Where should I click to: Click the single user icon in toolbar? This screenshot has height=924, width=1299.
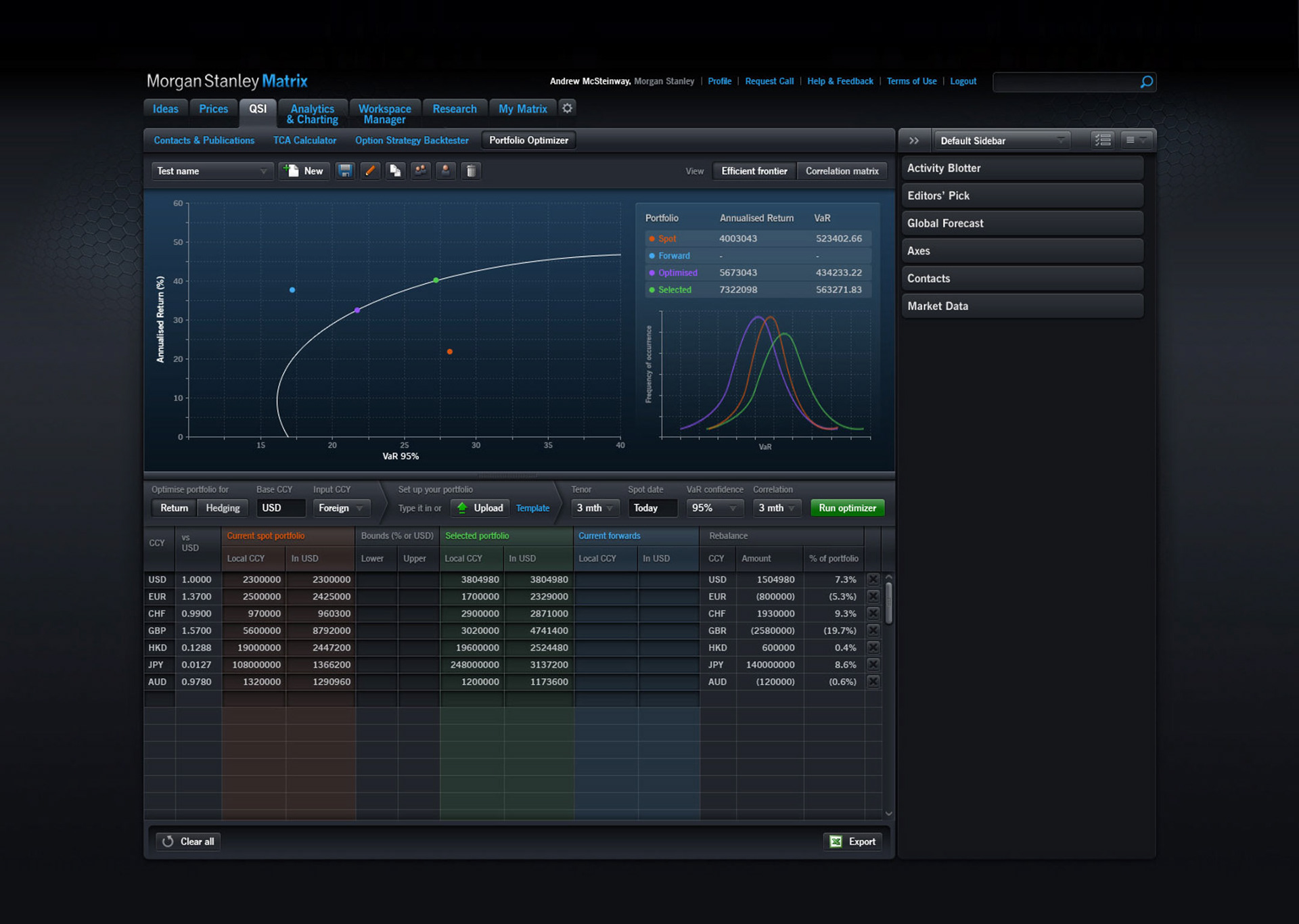pyautogui.click(x=446, y=171)
